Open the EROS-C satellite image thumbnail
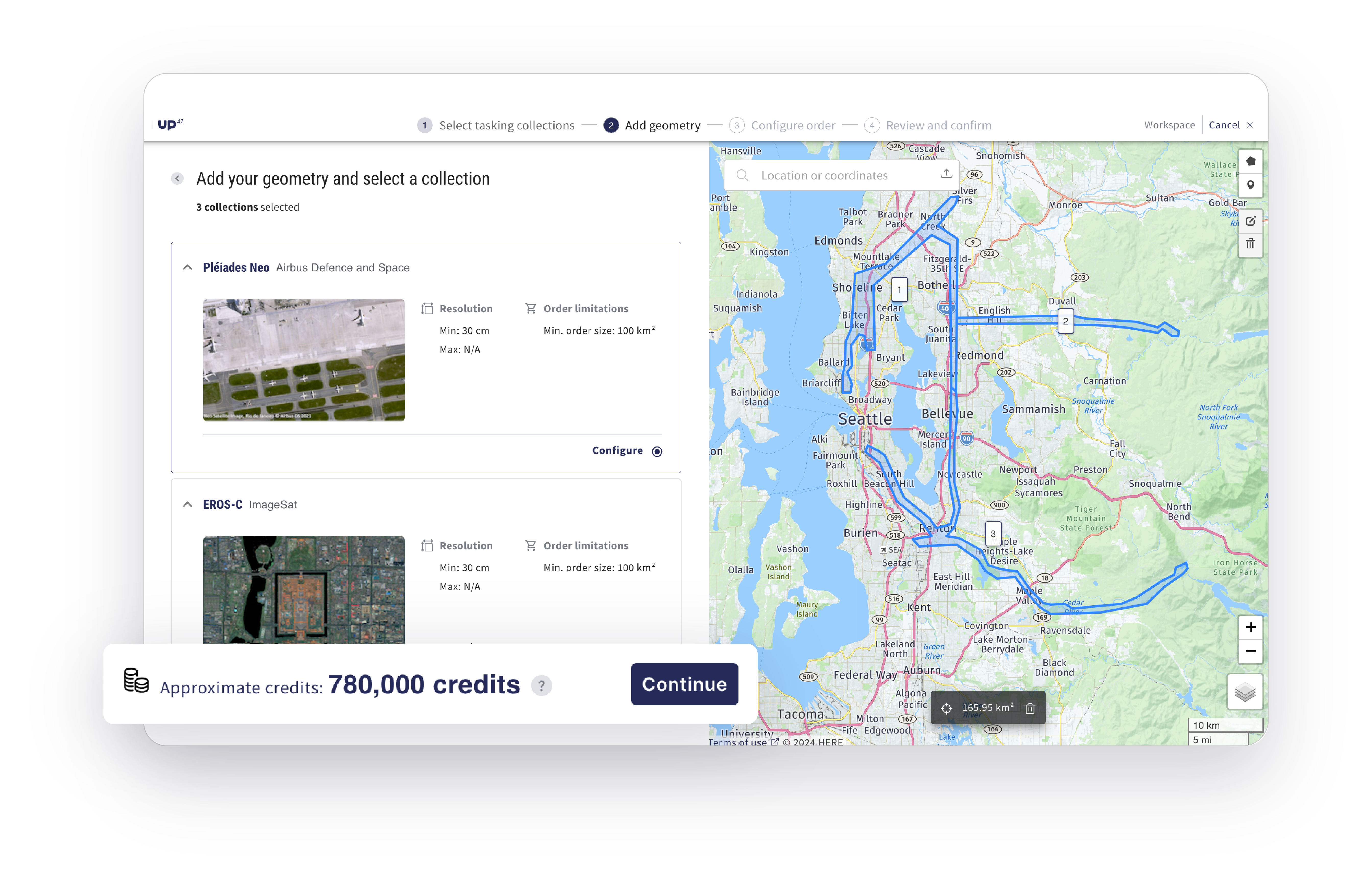Screen dimensions: 1372x880 tap(304, 590)
